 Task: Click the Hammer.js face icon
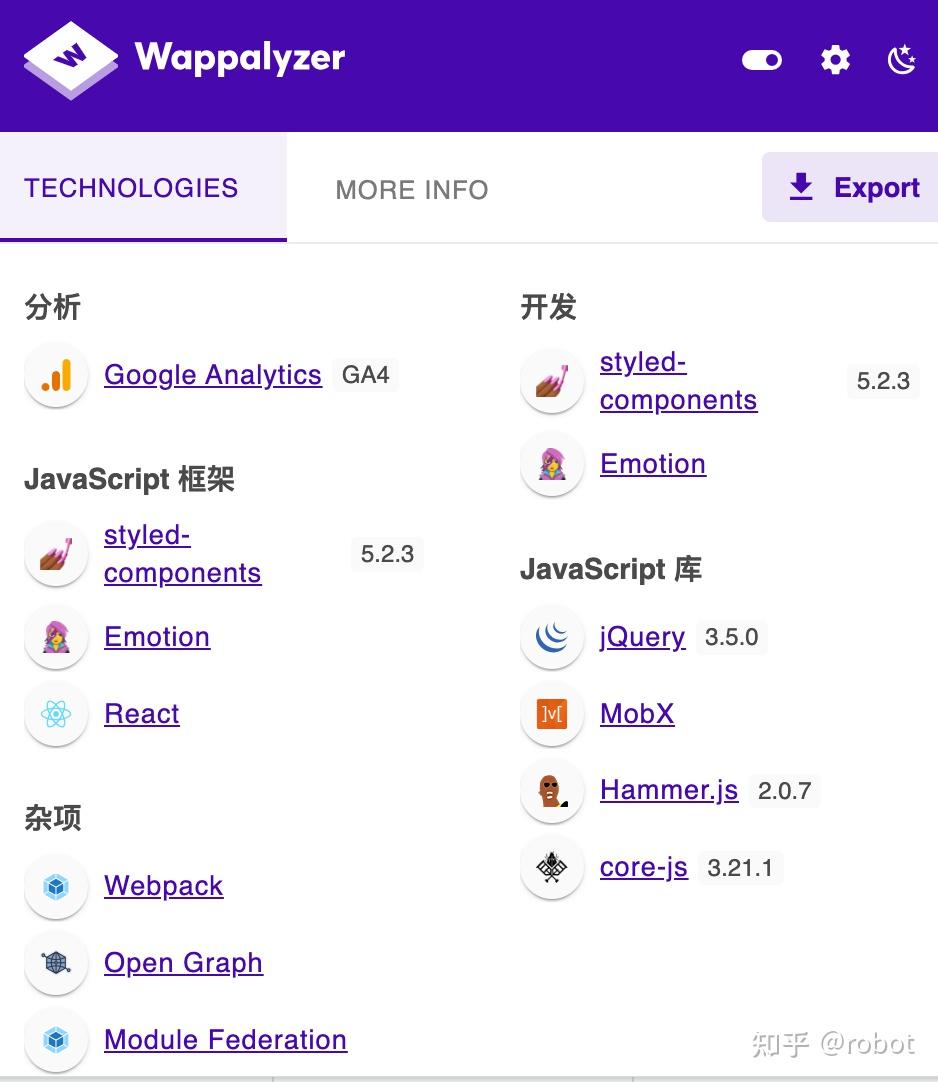coord(552,790)
